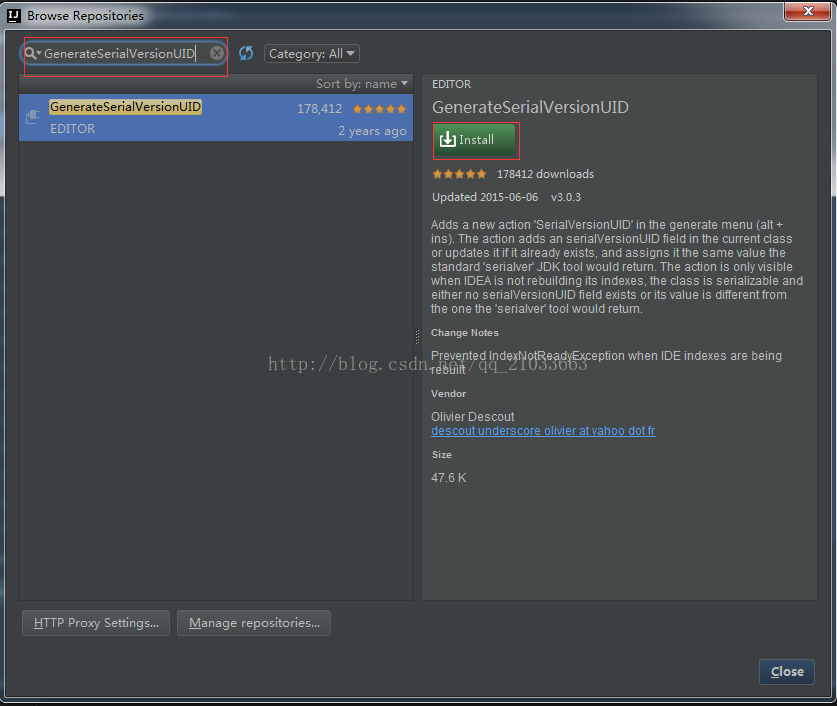
Task: Click the '178,412' download count in the list row
Action: pyautogui.click(x=319, y=109)
